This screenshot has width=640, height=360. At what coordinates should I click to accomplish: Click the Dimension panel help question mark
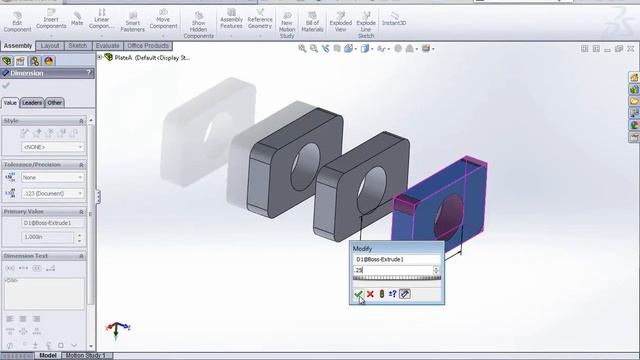pyautogui.click(x=89, y=73)
